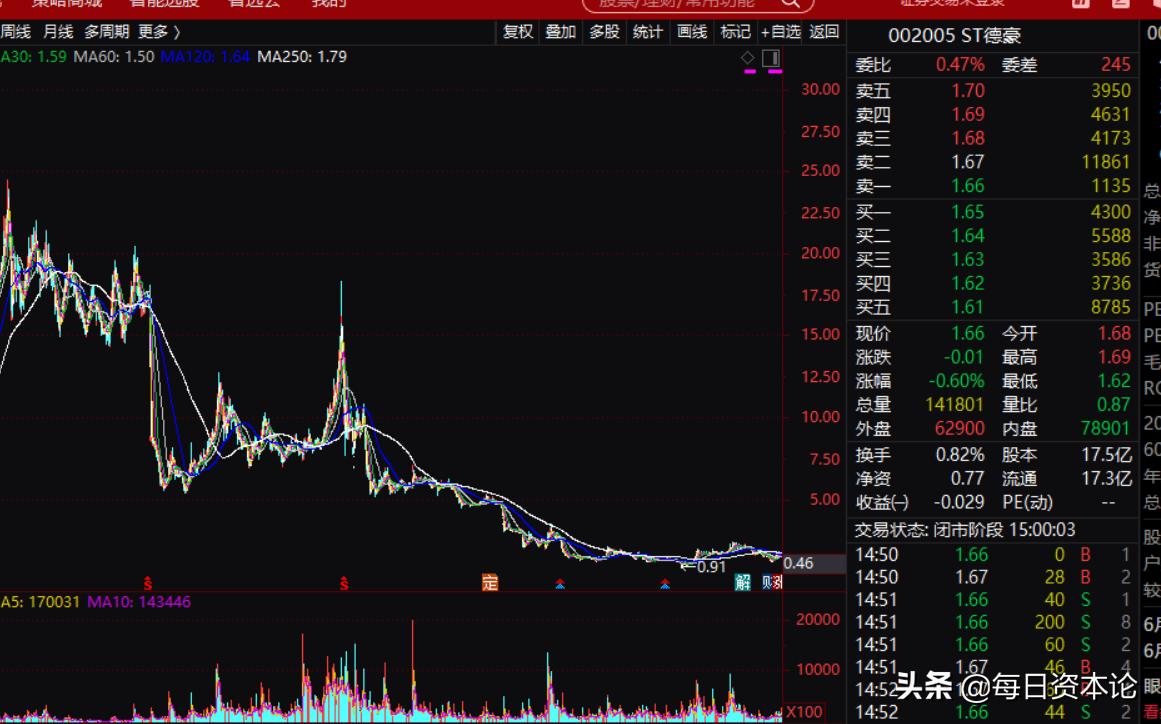Click the second red S marker on timeline

point(344,583)
